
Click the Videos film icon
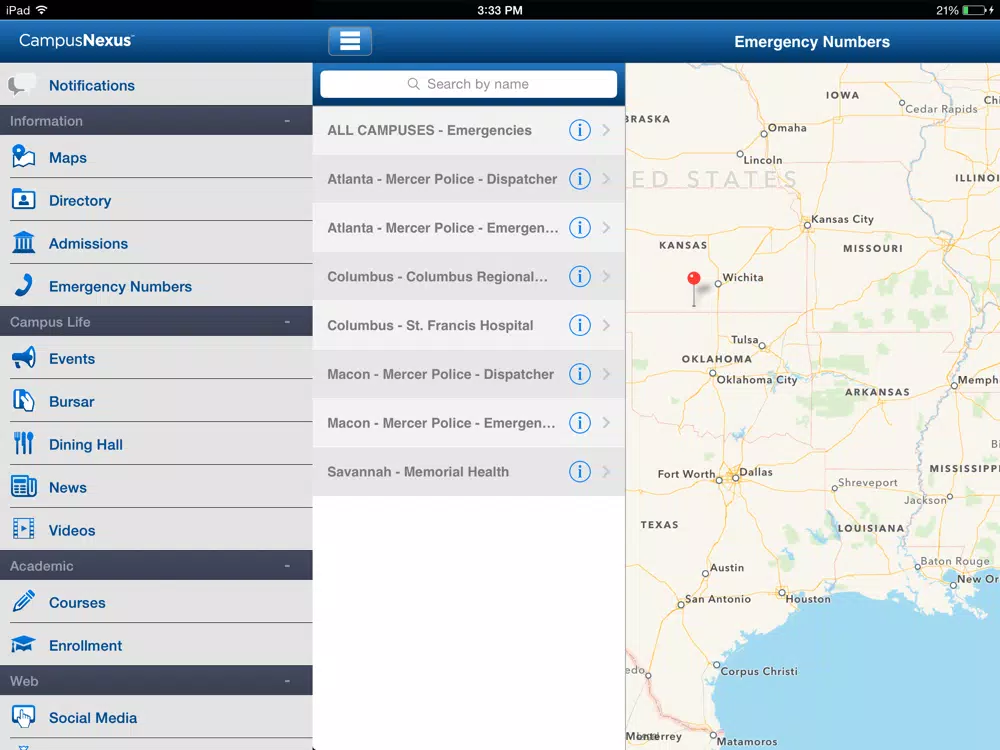(x=24, y=529)
